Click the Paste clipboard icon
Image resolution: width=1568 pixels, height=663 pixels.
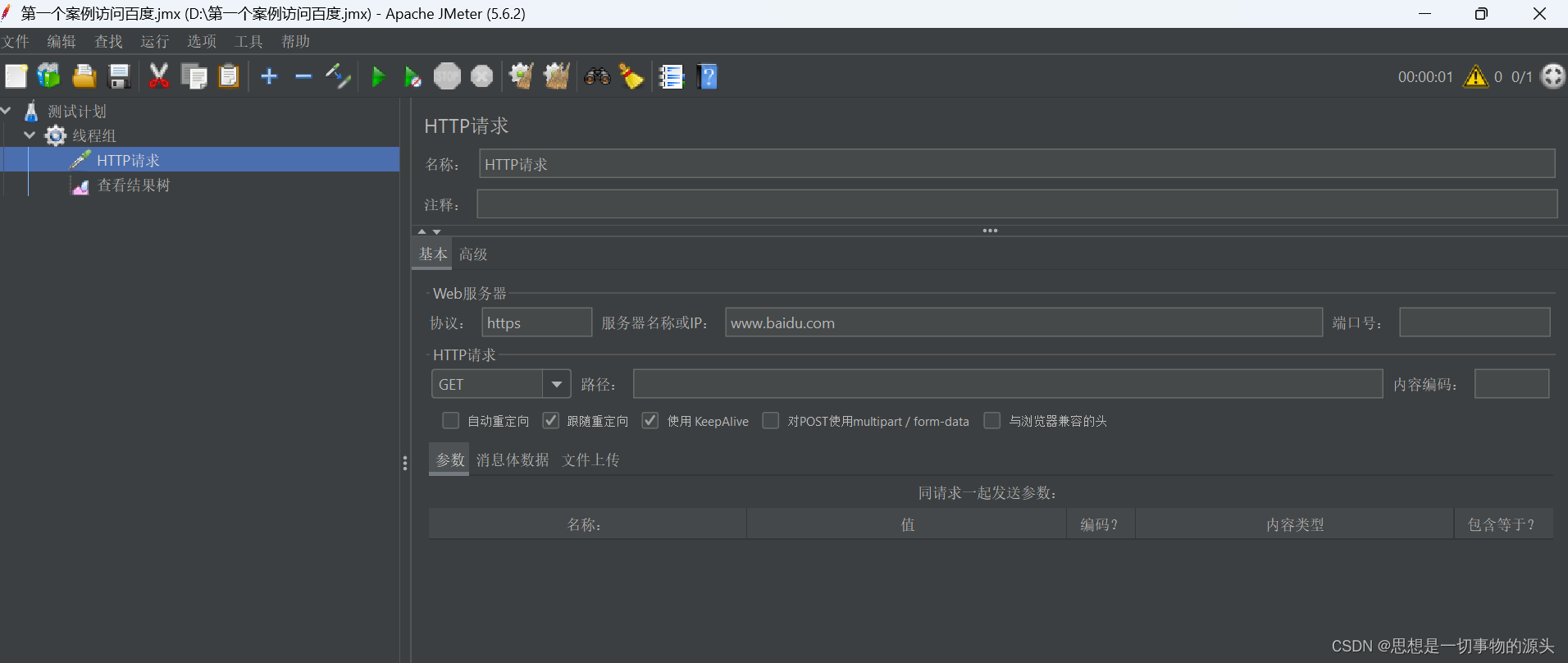pos(229,76)
